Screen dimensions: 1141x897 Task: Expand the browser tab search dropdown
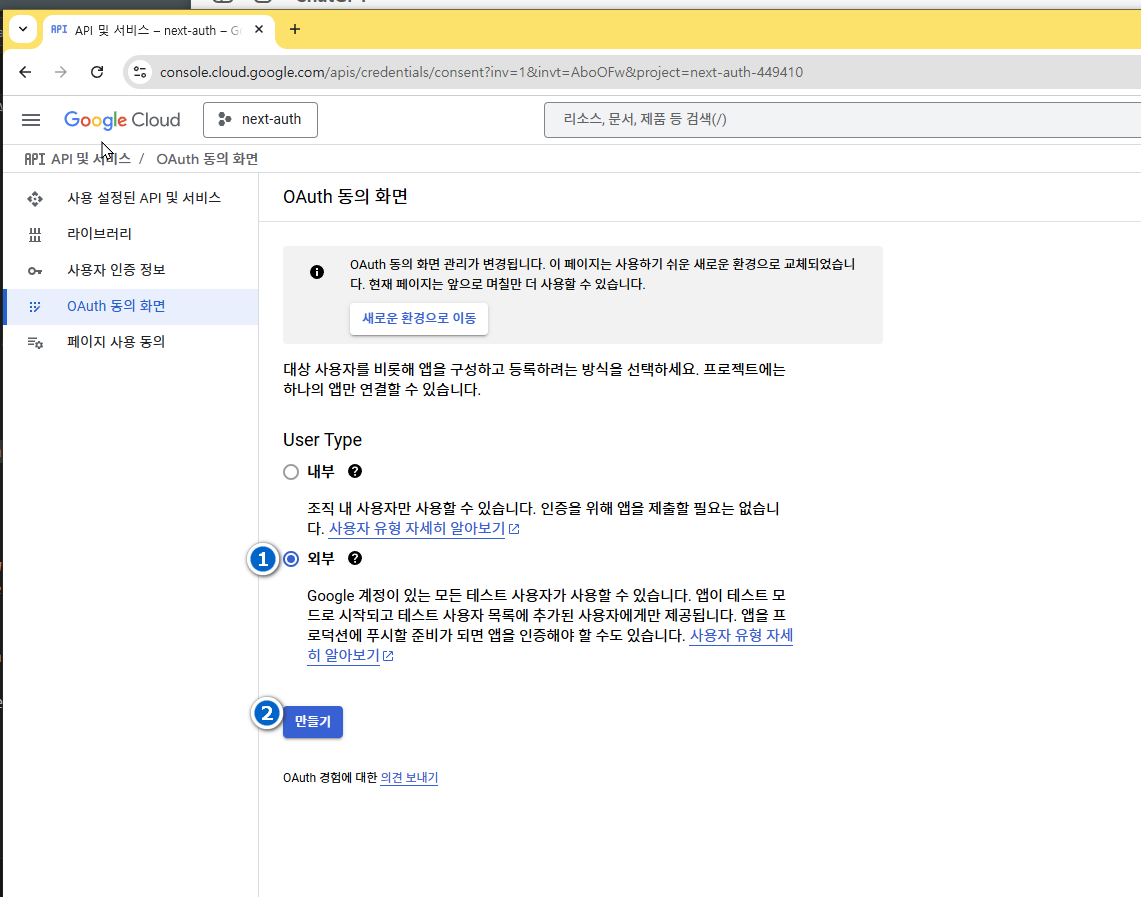pos(22,30)
